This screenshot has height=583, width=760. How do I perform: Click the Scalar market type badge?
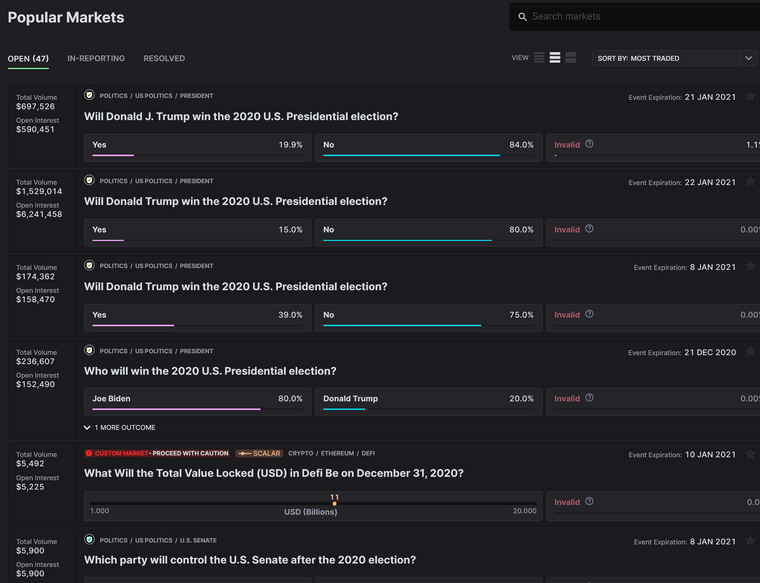(259, 454)
